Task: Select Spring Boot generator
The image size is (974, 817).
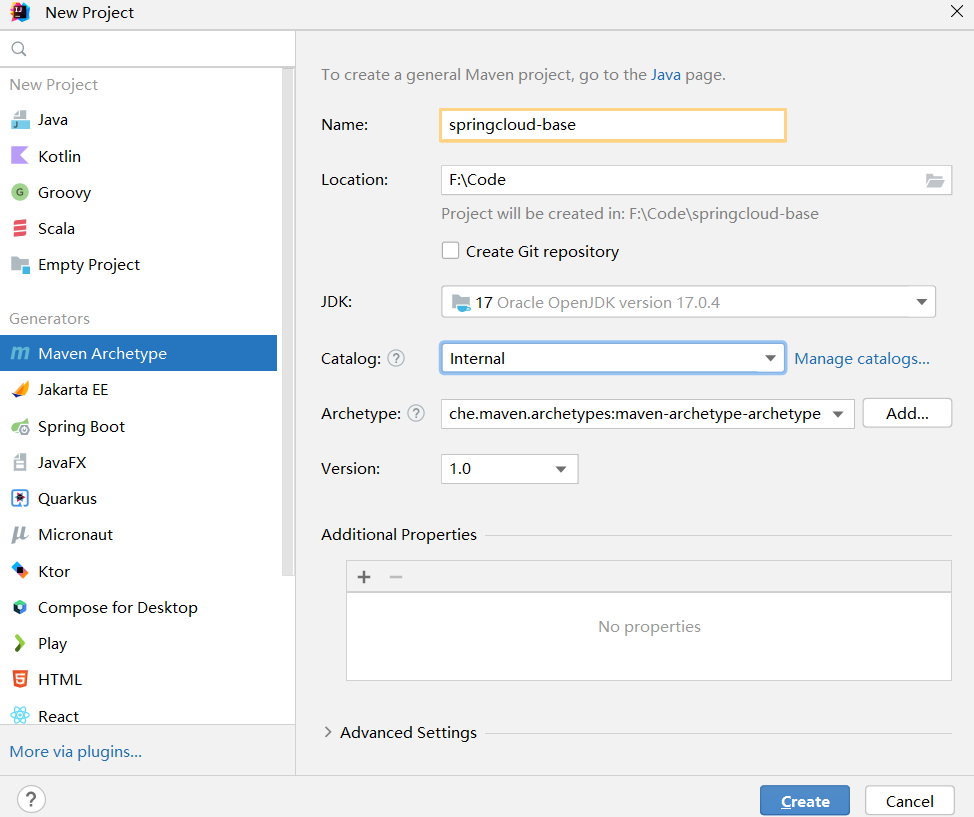Action: (x=138, y=427)
